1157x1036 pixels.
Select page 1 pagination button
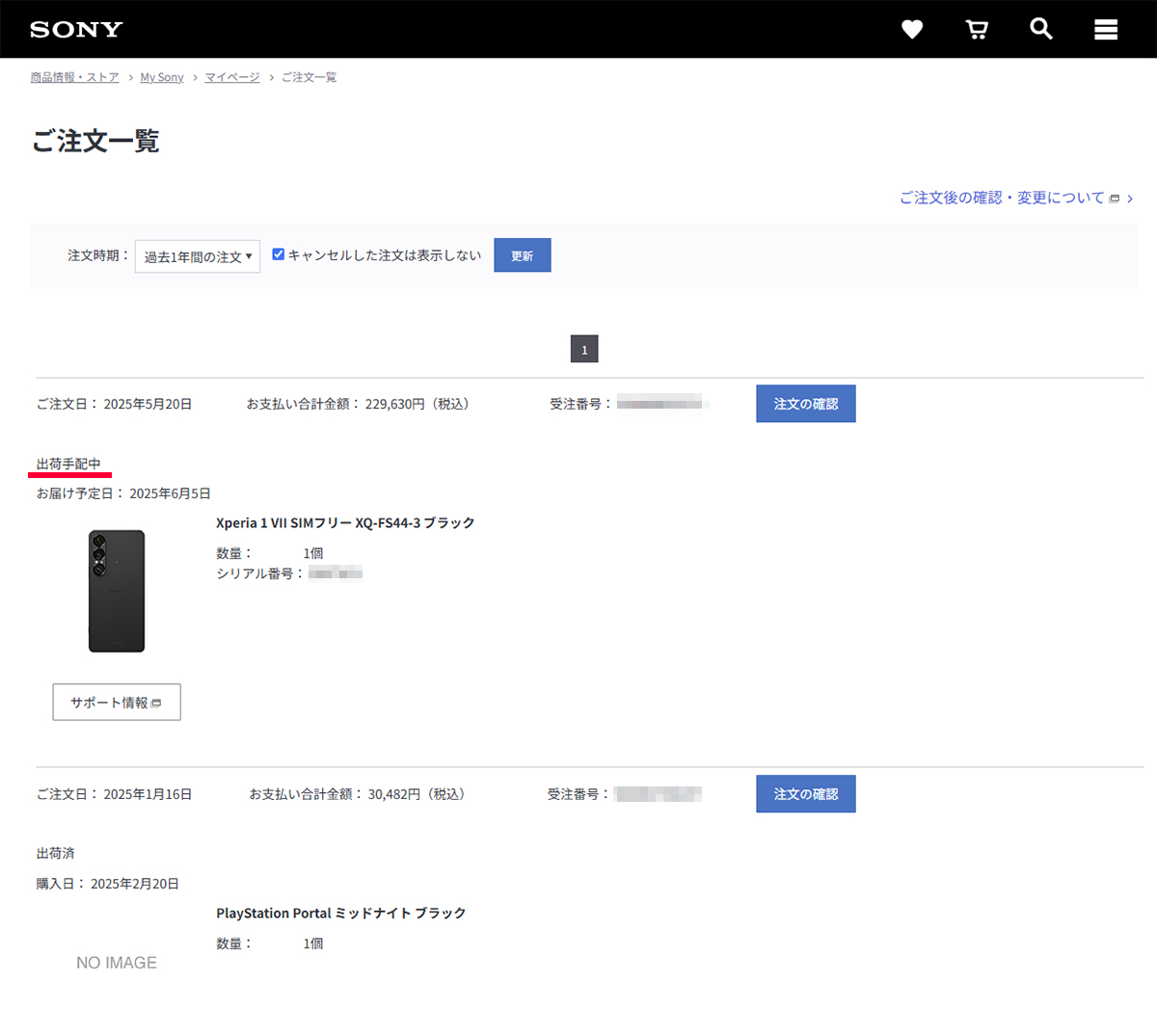coord(584,349)
